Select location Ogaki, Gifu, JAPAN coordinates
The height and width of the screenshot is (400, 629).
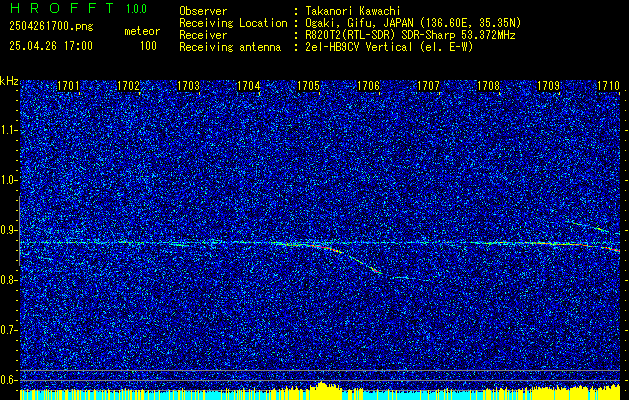coord(413,23)
